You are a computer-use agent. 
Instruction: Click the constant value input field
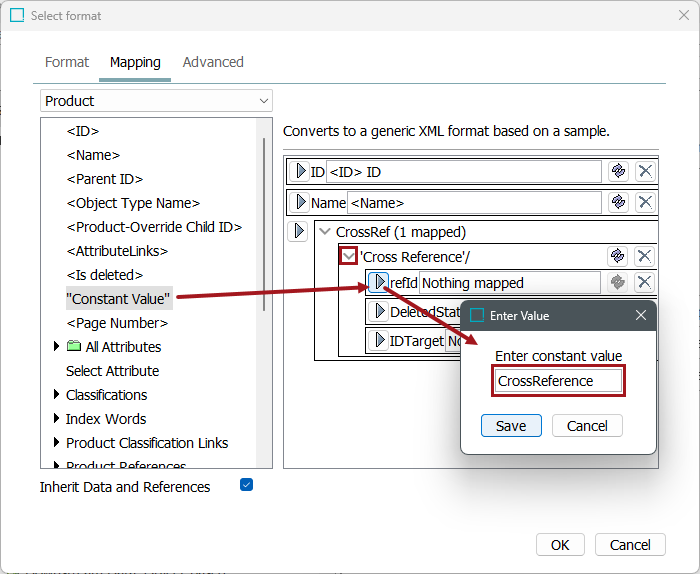coord(558,381)
